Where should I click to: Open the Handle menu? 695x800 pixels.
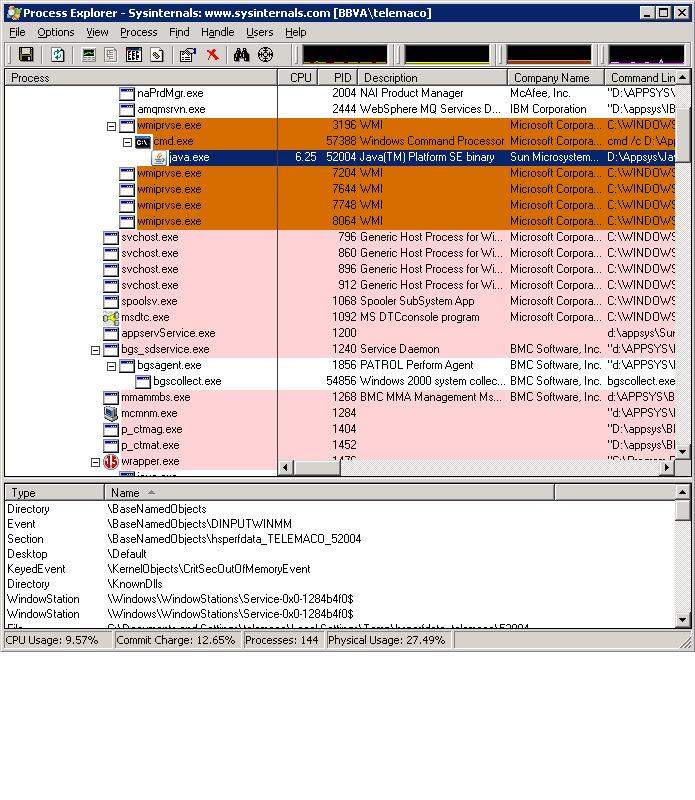click(x=217, y=32)
